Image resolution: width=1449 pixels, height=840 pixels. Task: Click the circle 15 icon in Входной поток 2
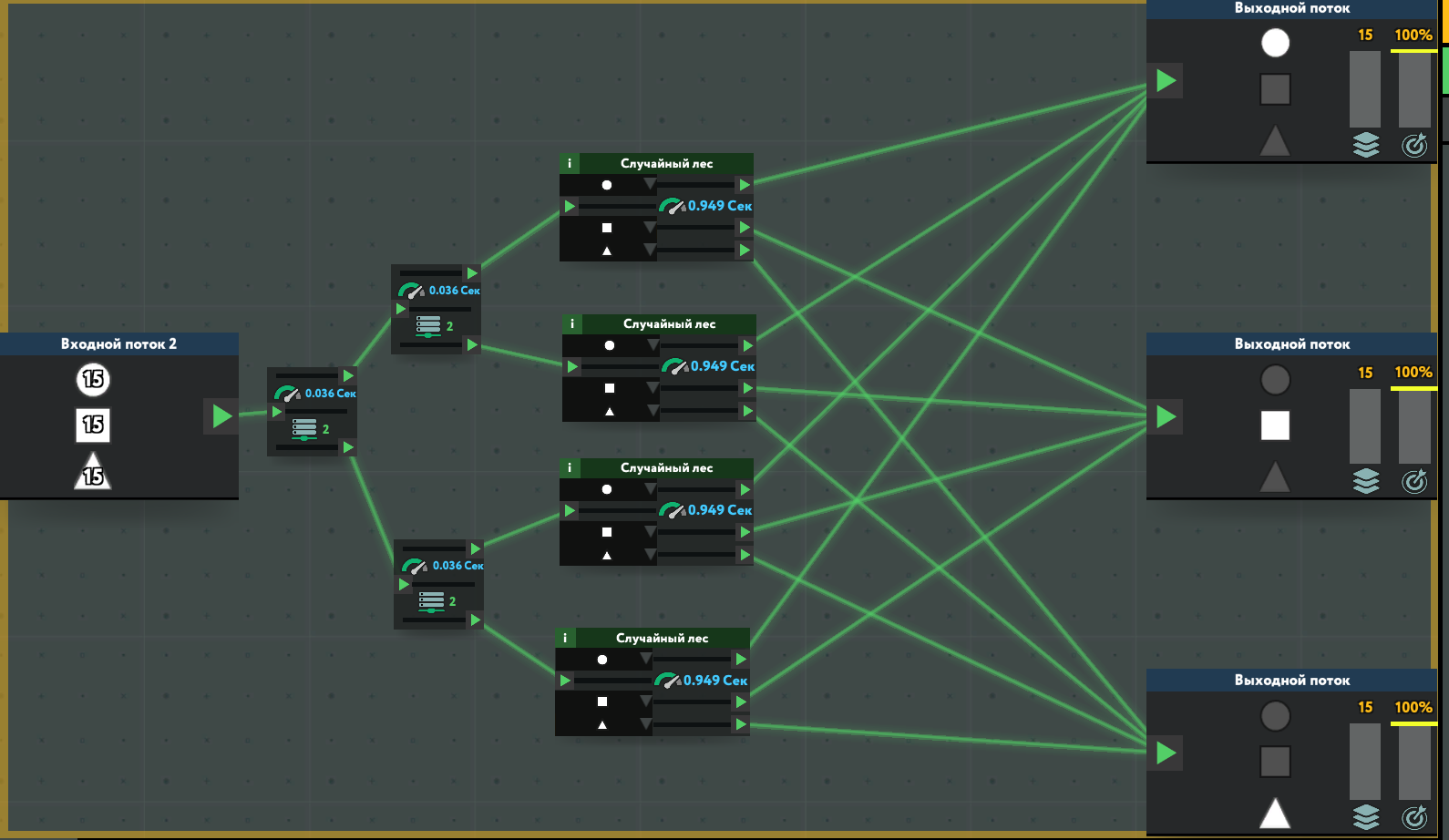pos(93,379)
